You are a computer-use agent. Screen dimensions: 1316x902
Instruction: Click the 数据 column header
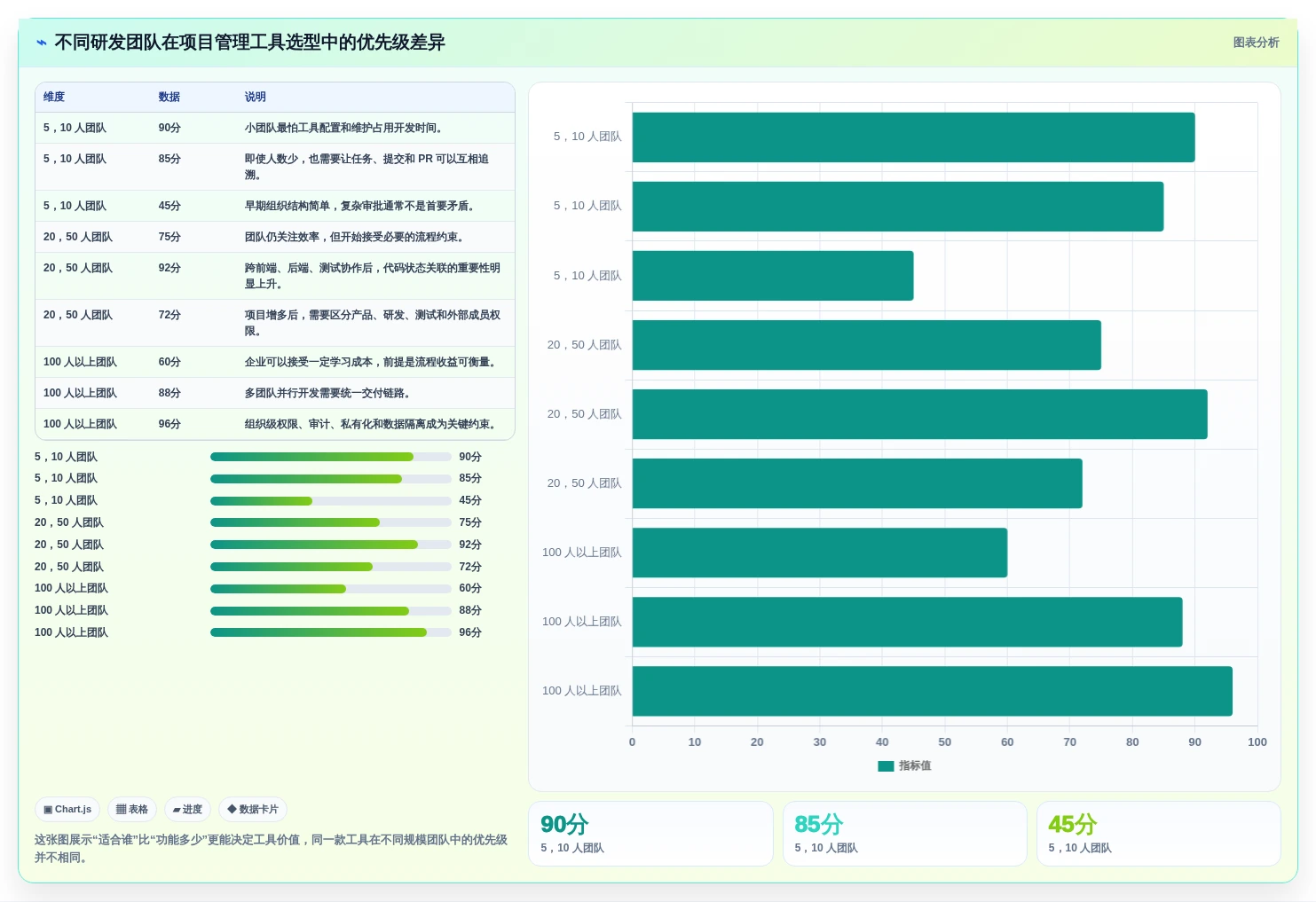pyautogui.click(x=169, y=97)
